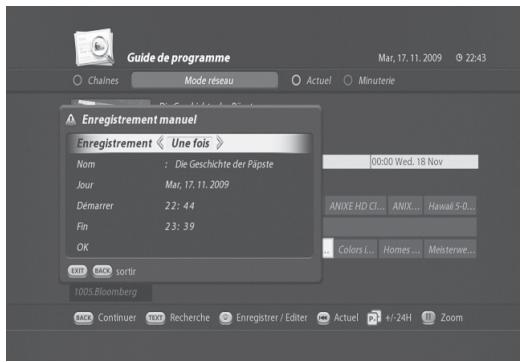Select the Chaînes radio option
521x362 pixels.
77,80
